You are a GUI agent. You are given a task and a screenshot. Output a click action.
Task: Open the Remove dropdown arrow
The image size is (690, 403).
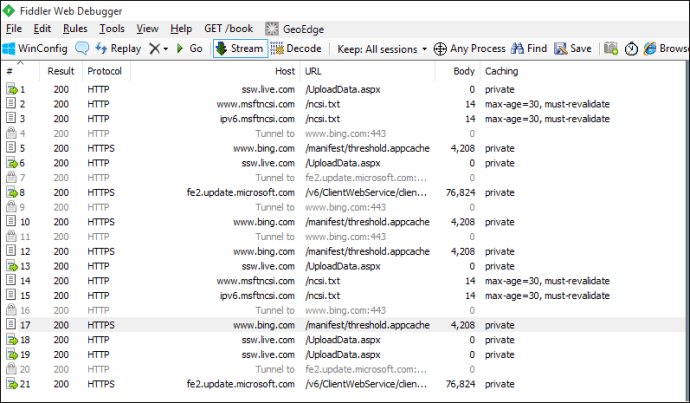click(166, 49)
